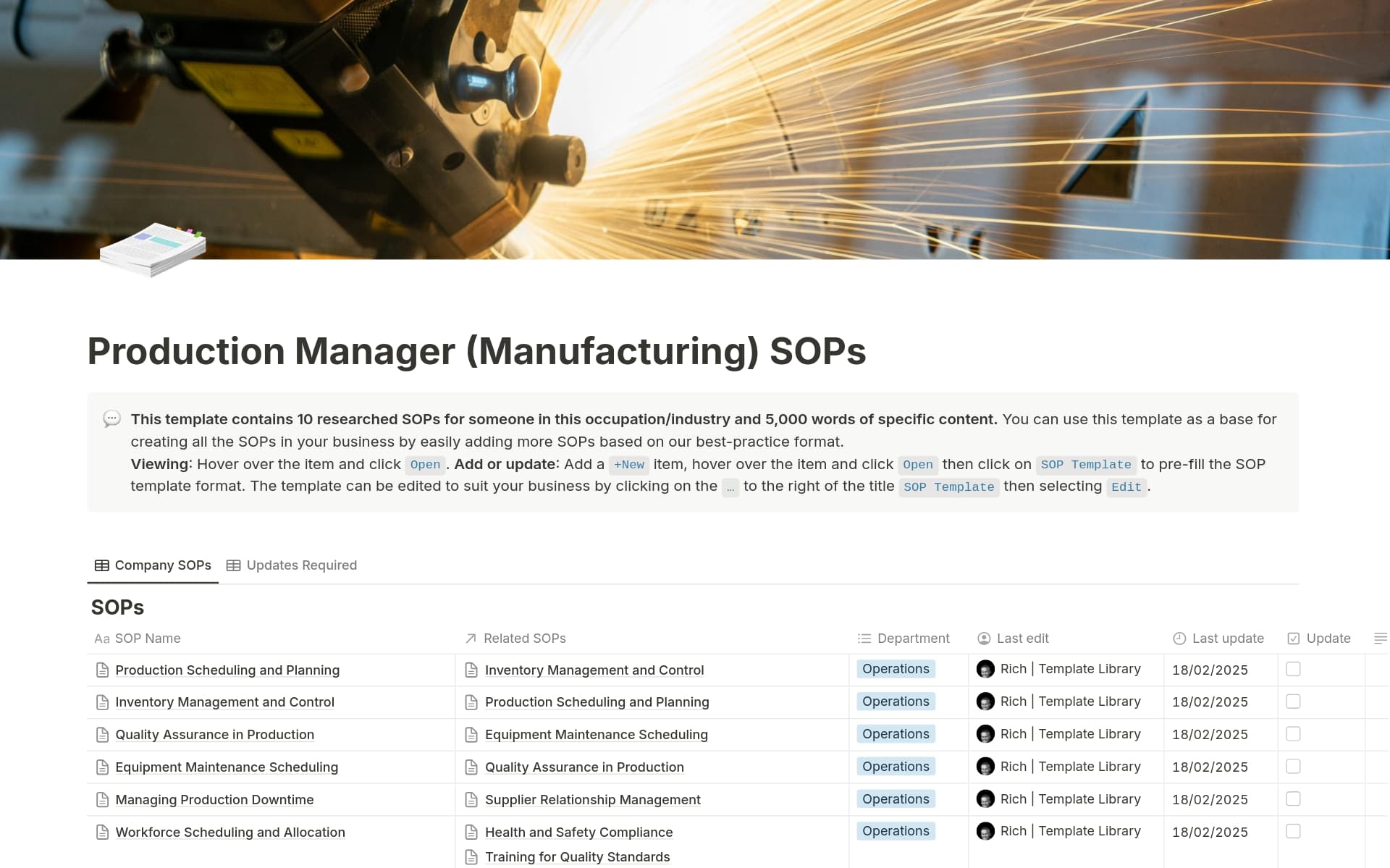Click the clock icon beside Last update header

tap(1178, 639)
